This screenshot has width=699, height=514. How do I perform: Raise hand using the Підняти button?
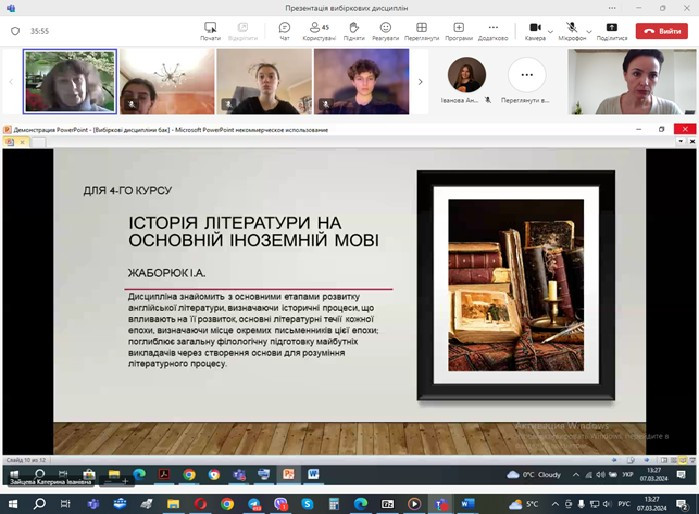coord(354,30)
